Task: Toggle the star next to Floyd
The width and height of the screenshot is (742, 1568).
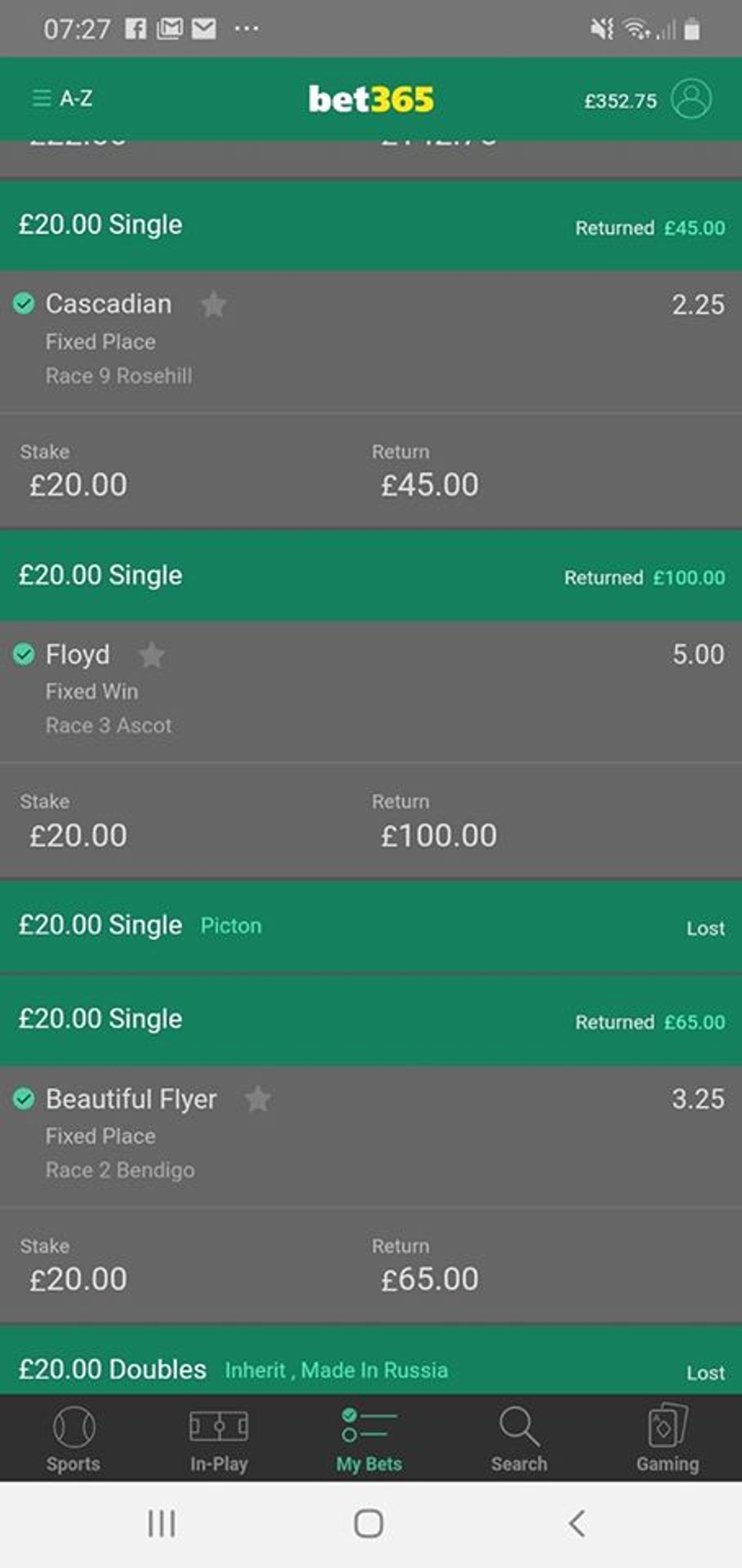Action: pyautogui.click(x=152, y=655)
